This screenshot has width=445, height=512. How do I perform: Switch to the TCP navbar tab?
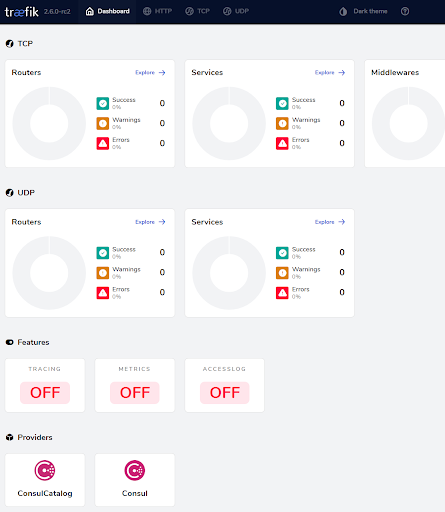click(x=197, y=11)
